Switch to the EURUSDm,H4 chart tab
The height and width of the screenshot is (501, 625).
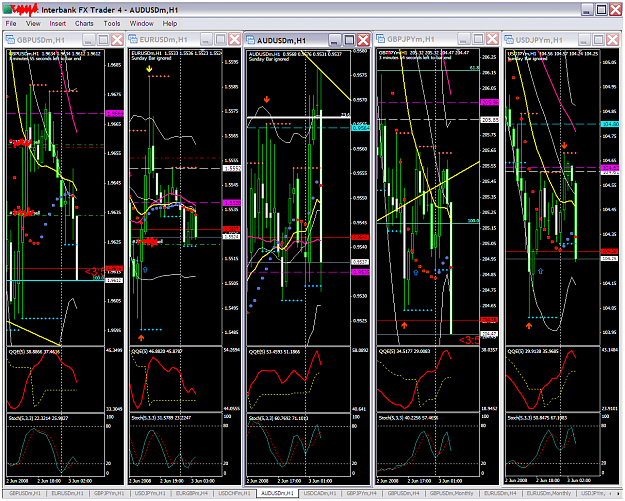coord(500,493)
